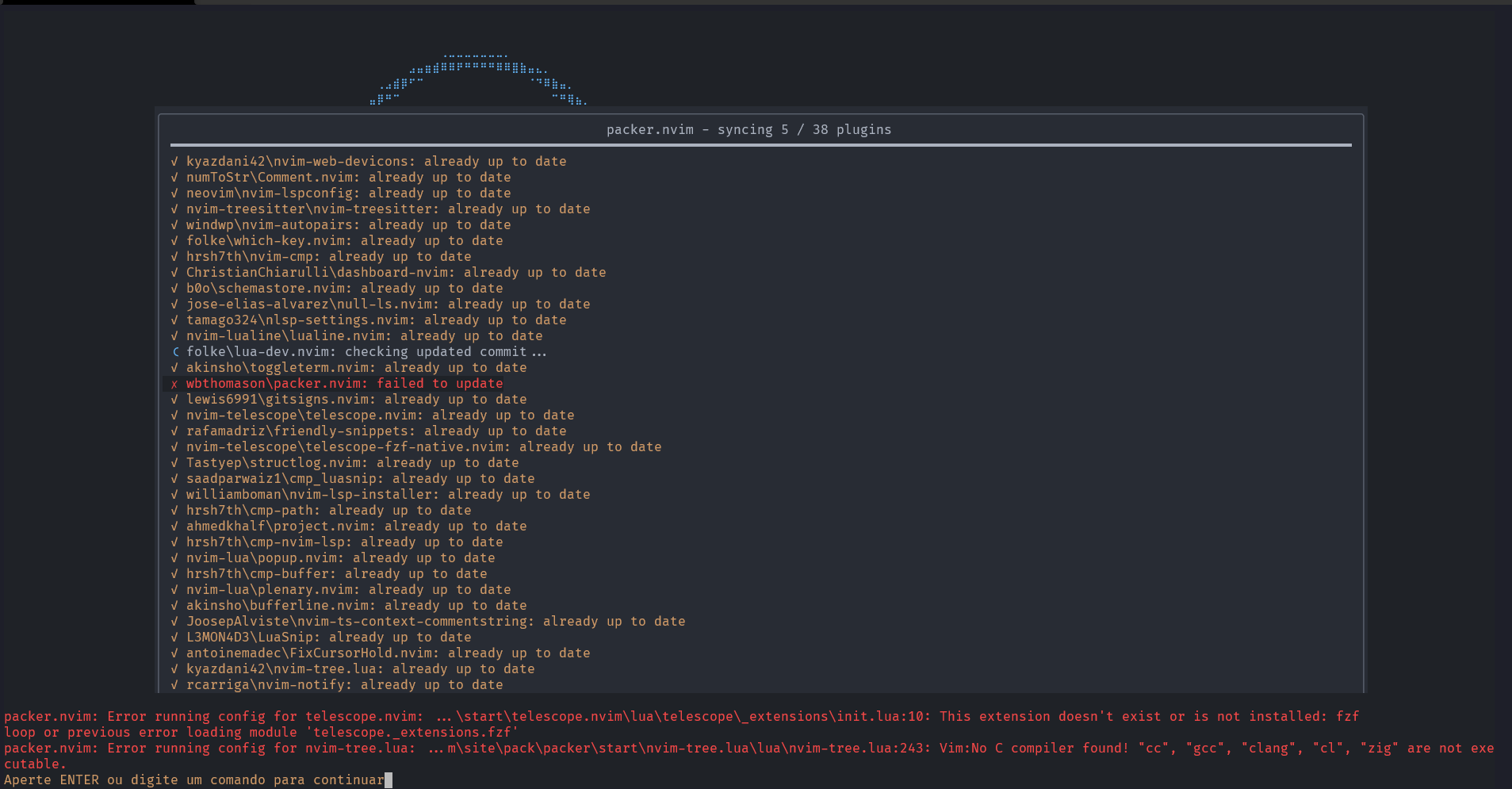Click the terminal cursor after continuar
This screenshot has width=1512, height=789.
[388, 779]
